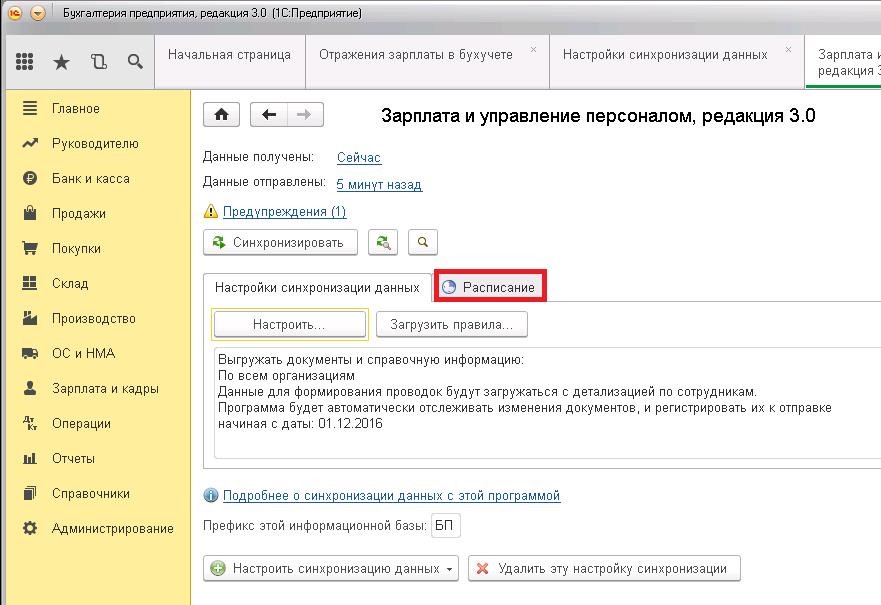The image size is (881, 605).
Task: Click the page title 'Зарплата и управление персоналом'
Action: pos(539,116)
